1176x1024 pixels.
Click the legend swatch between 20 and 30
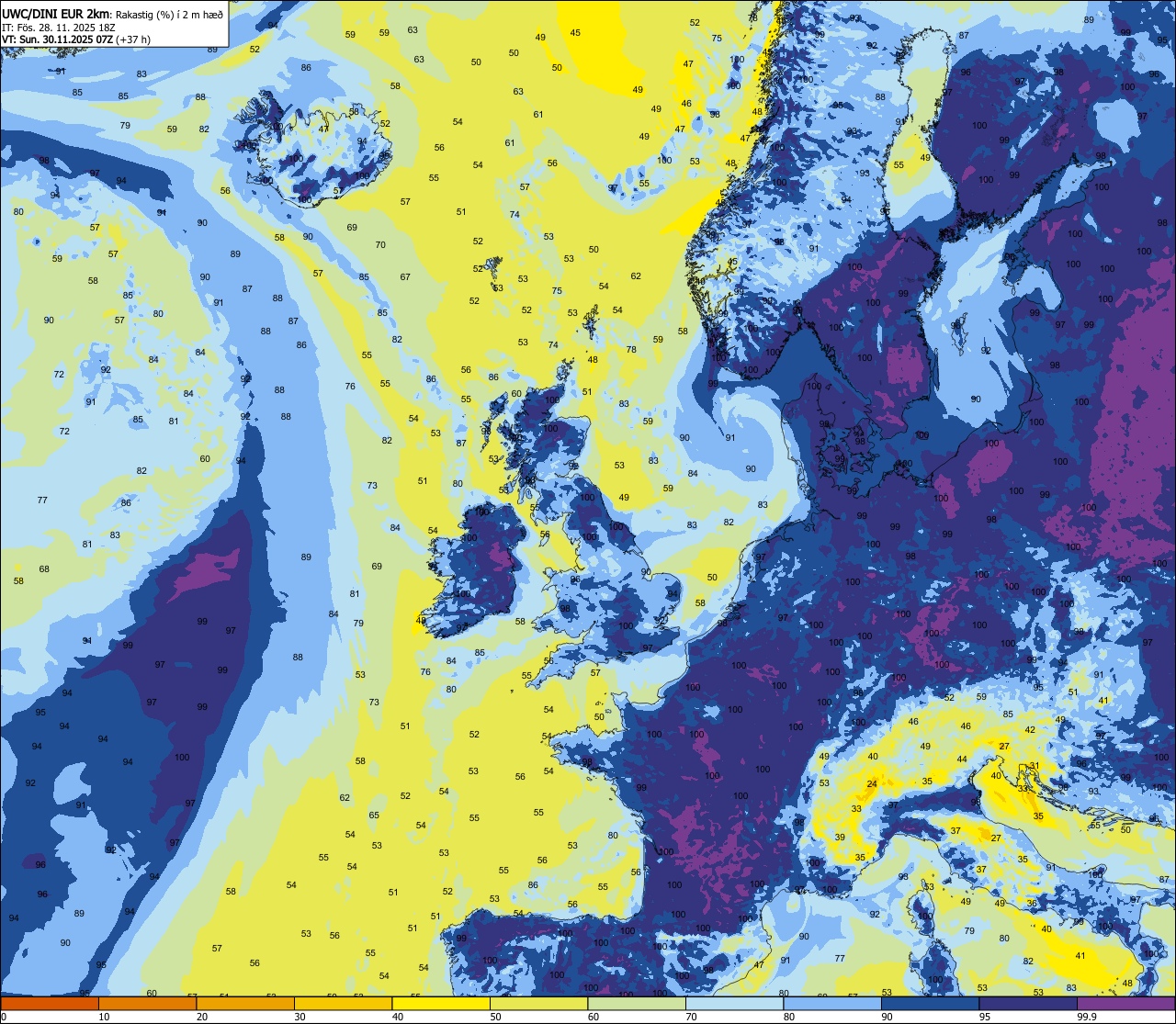tap(245, 1003)
